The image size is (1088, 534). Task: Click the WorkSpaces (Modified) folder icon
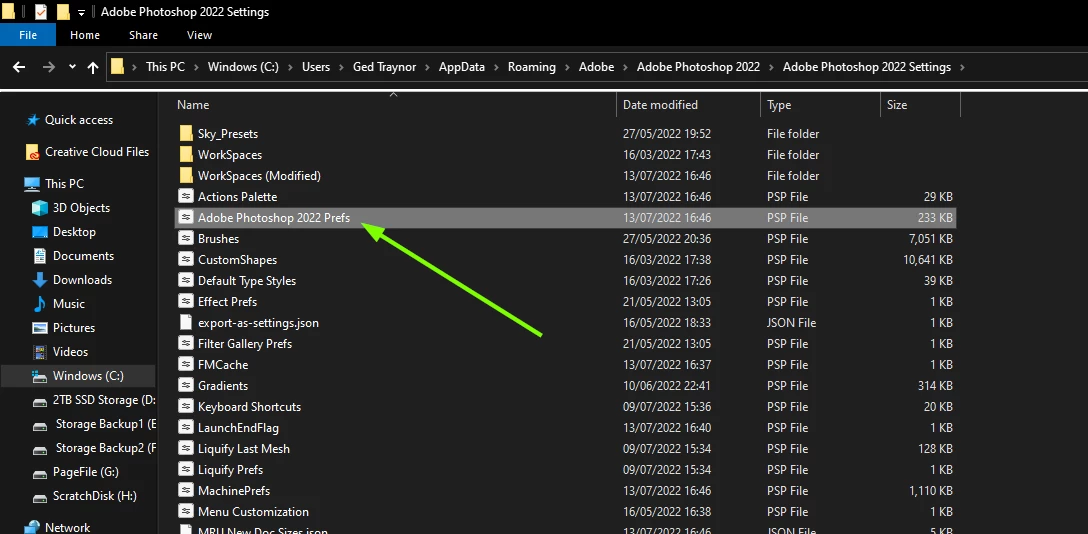(185, 175)
